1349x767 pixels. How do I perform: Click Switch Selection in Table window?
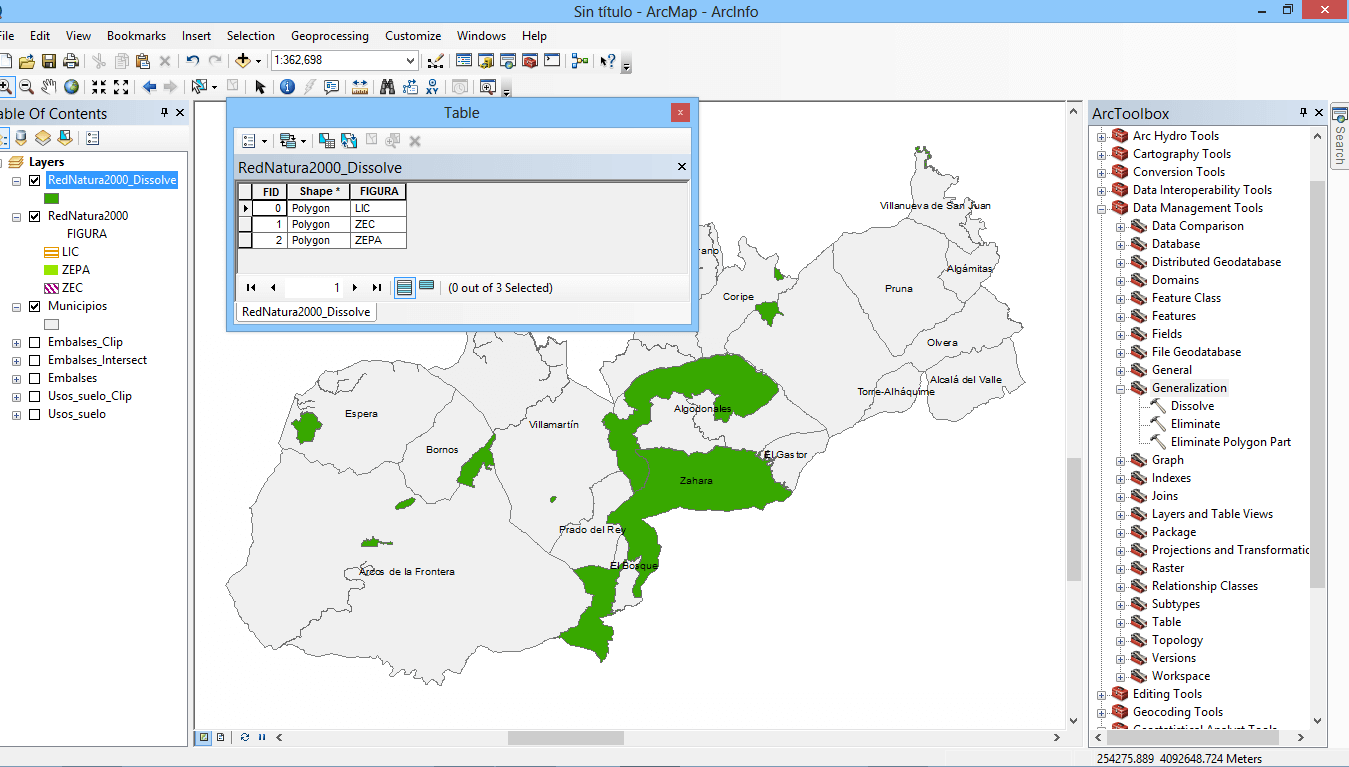[x=349, y=141]
